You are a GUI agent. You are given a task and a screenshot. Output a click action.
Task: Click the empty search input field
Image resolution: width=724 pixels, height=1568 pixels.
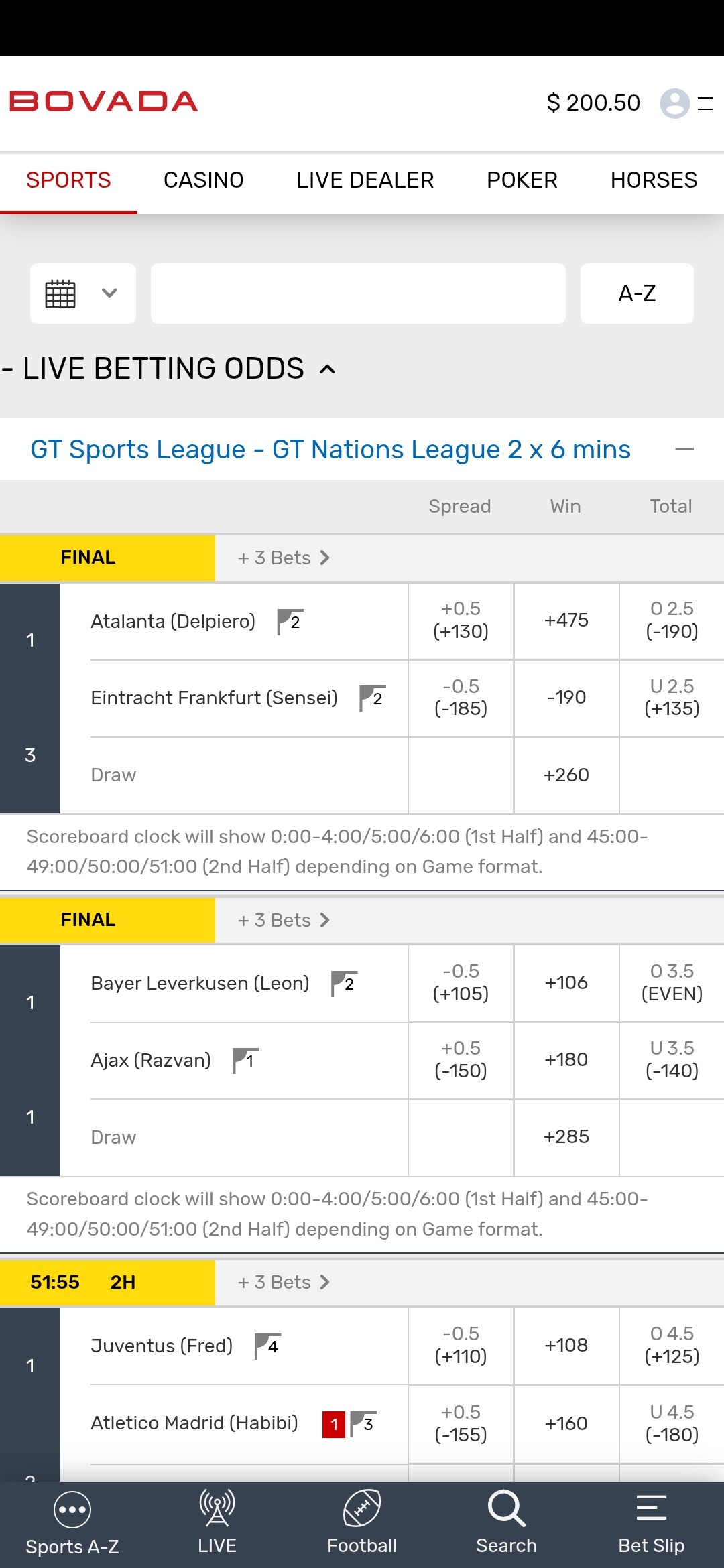tap(358, 293)
